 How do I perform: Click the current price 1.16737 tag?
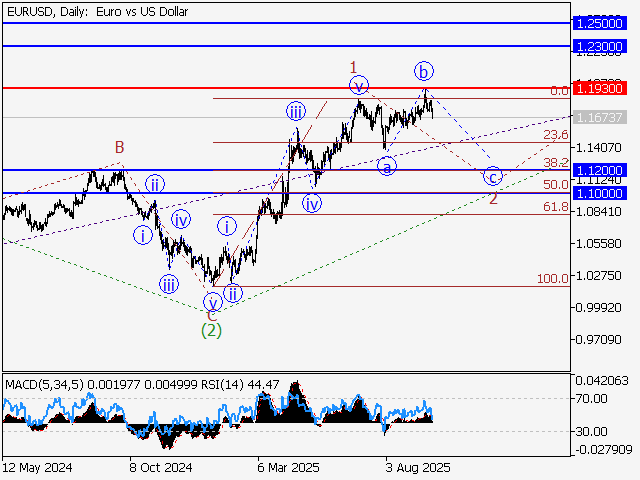[601, 118]
